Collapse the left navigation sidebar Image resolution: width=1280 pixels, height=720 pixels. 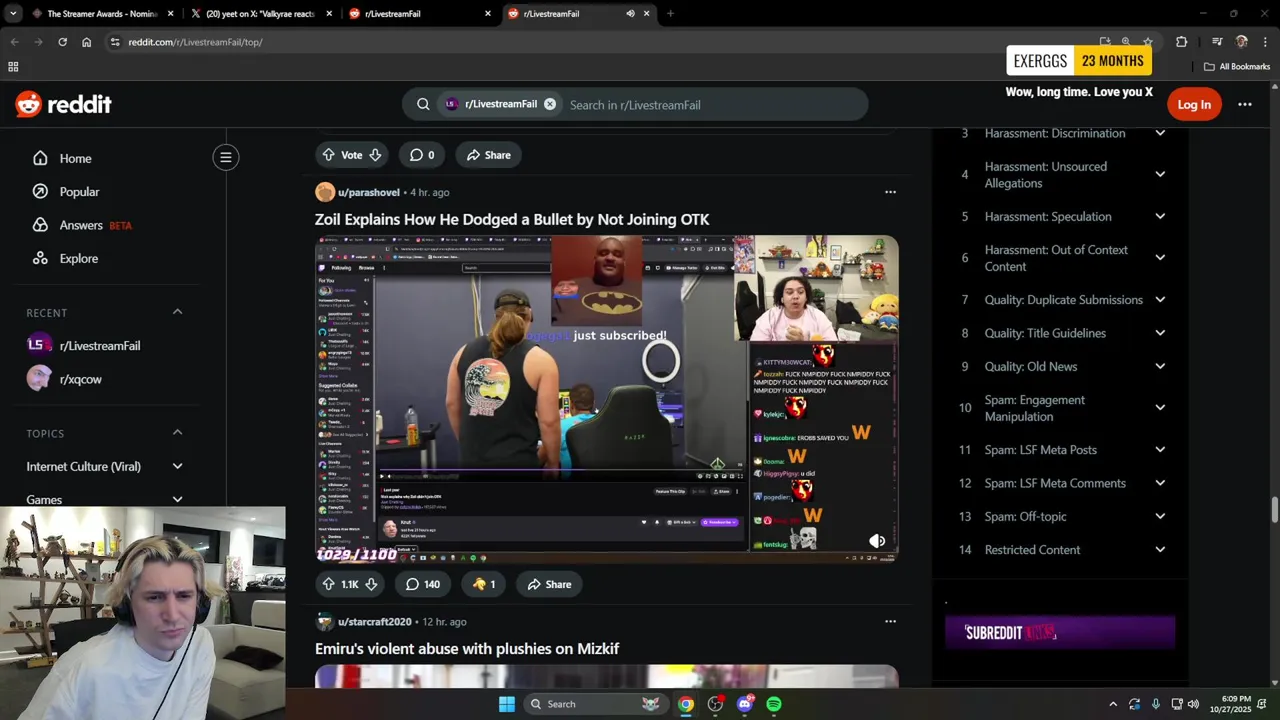point(226,157)
